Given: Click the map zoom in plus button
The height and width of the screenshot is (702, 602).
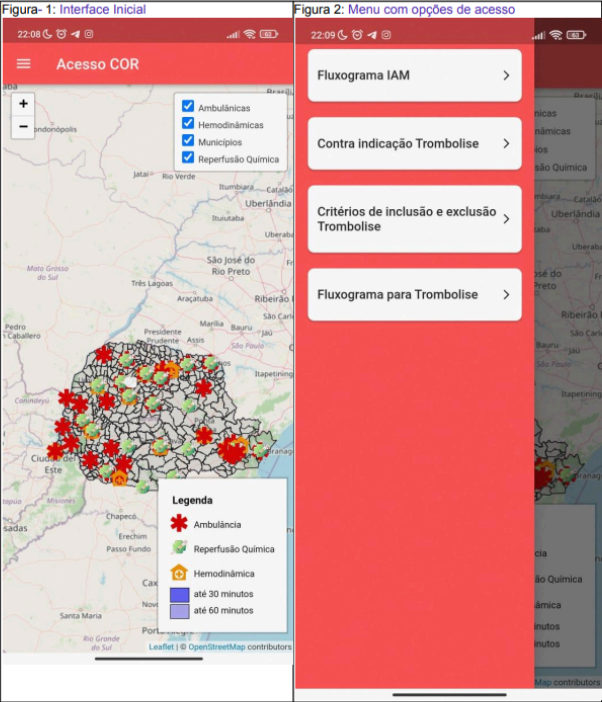Looking at the screenshot, I should 24,103.
